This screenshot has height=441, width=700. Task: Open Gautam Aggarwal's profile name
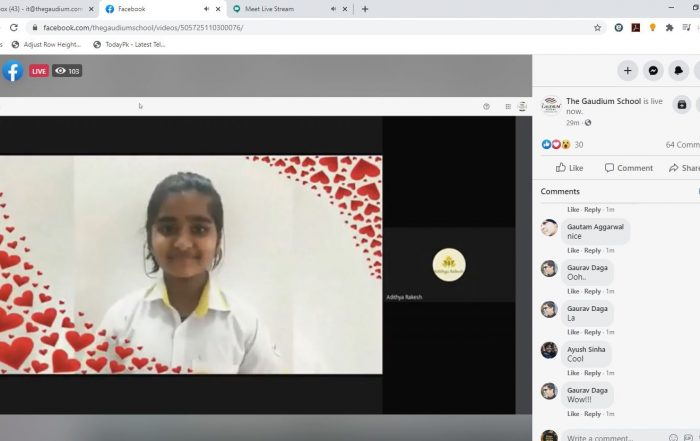595,227
